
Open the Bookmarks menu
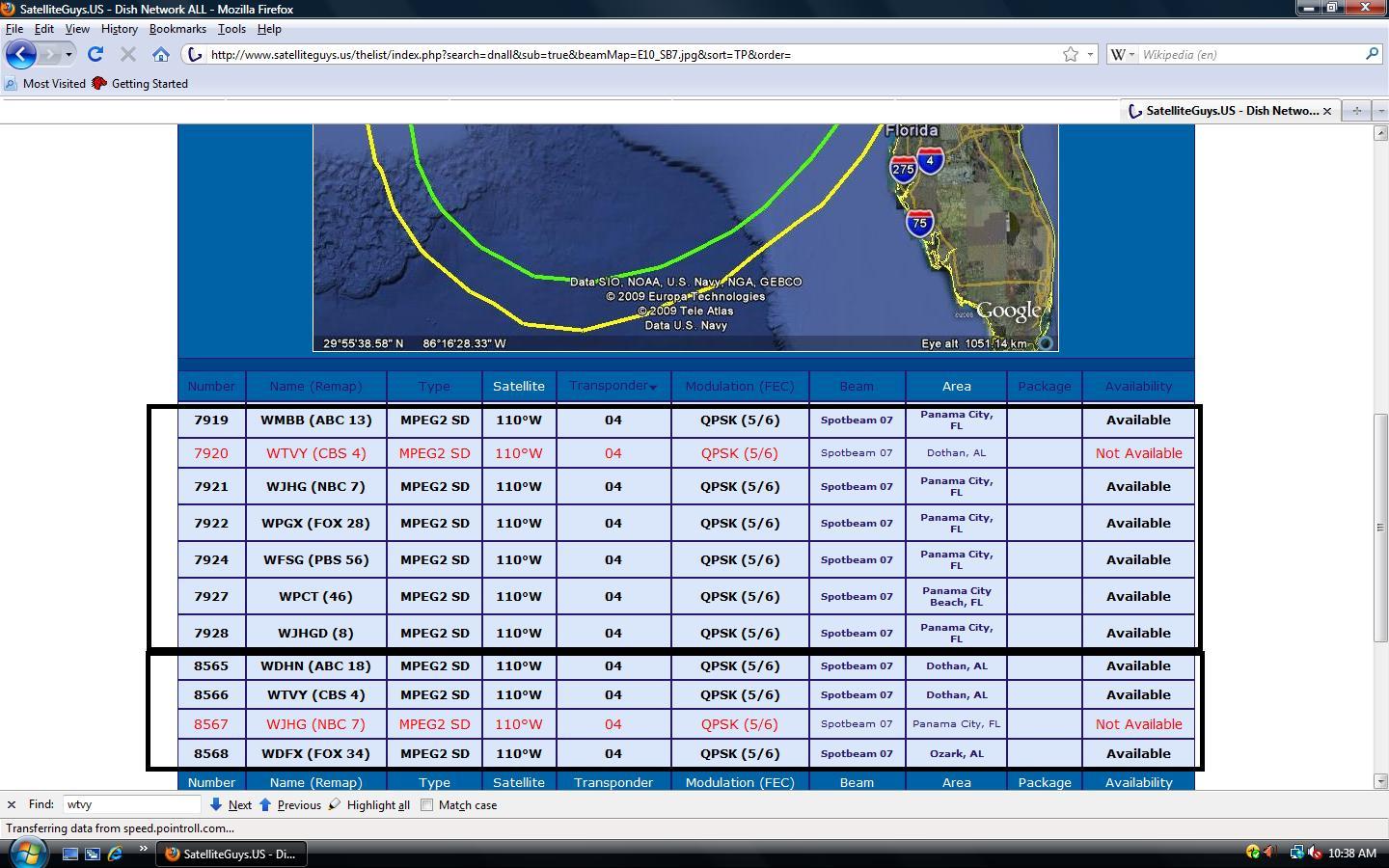click(x=177, y=29)
